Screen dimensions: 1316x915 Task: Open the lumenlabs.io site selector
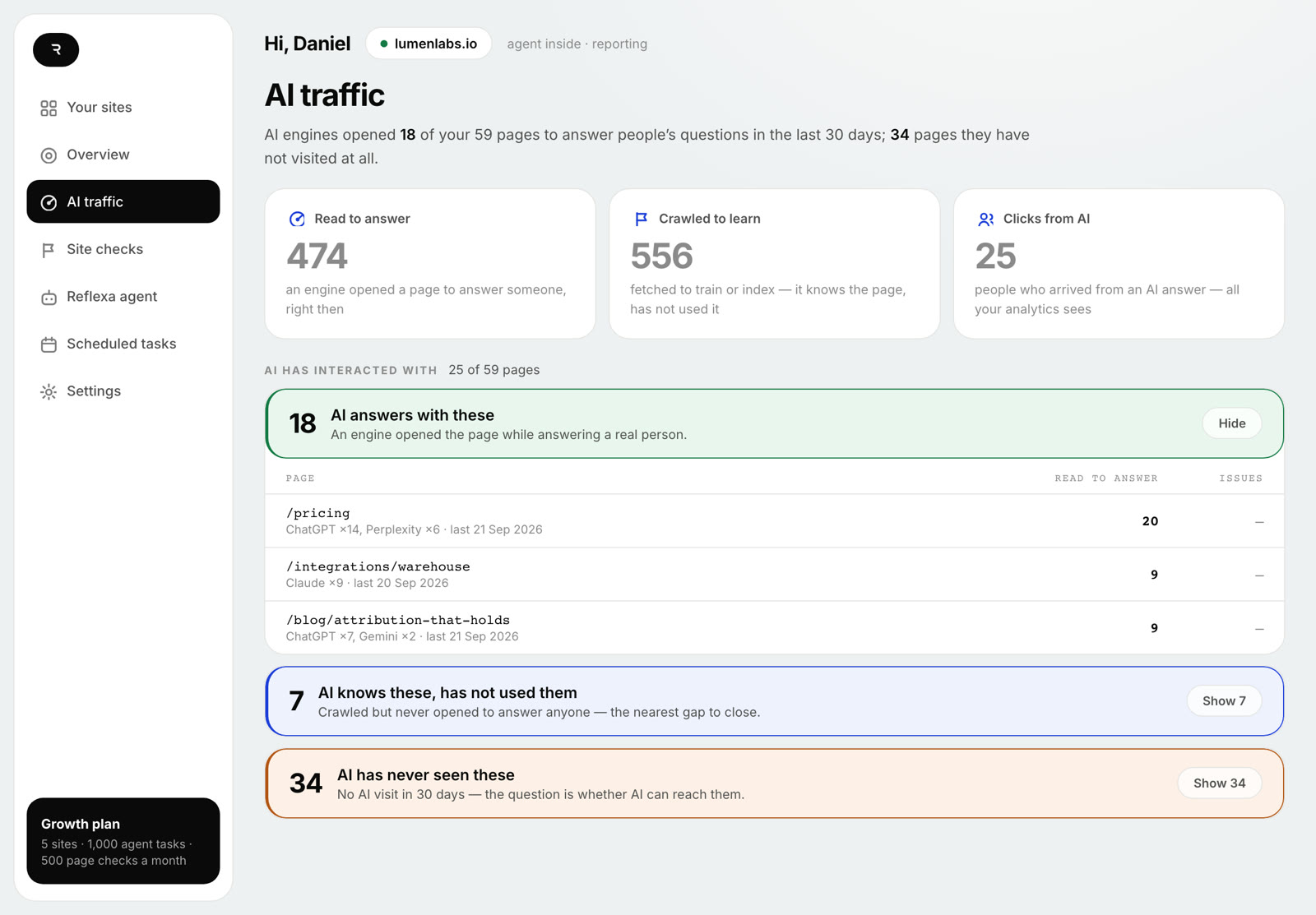[429, 44]
